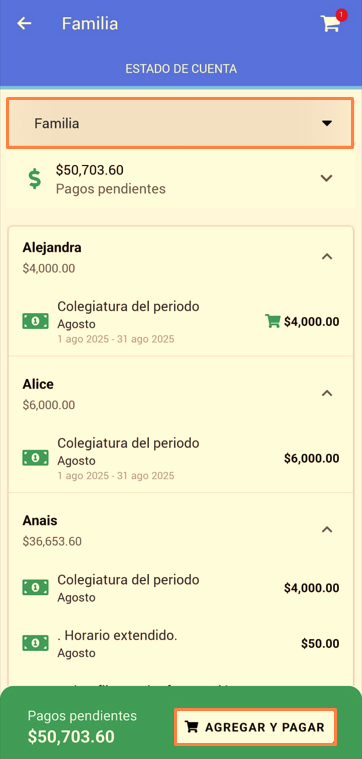
Task: Open the shopping cart with badge
Action: point(332,22)
